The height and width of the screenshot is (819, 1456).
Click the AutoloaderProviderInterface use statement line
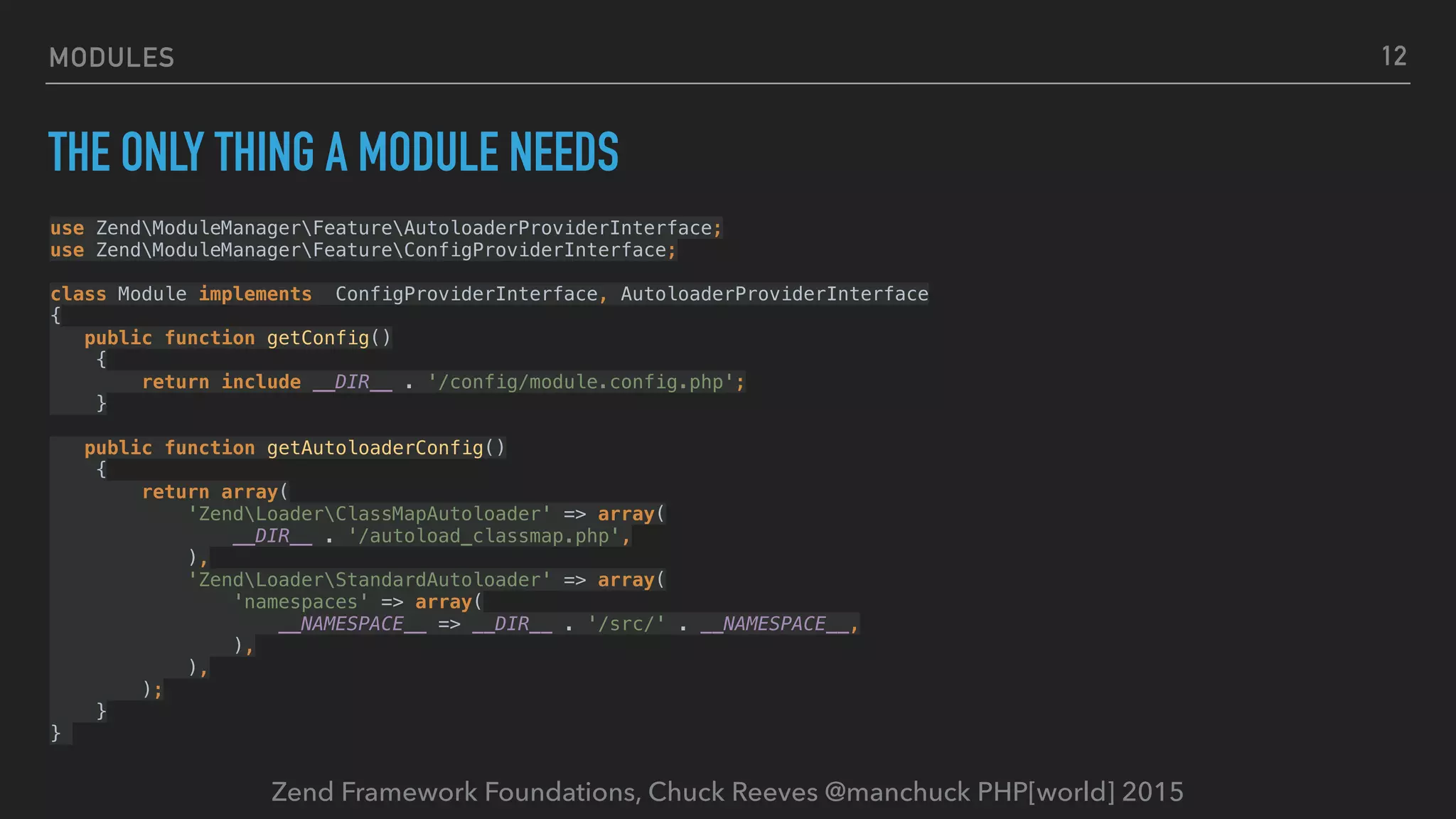[x=386, y=228]
